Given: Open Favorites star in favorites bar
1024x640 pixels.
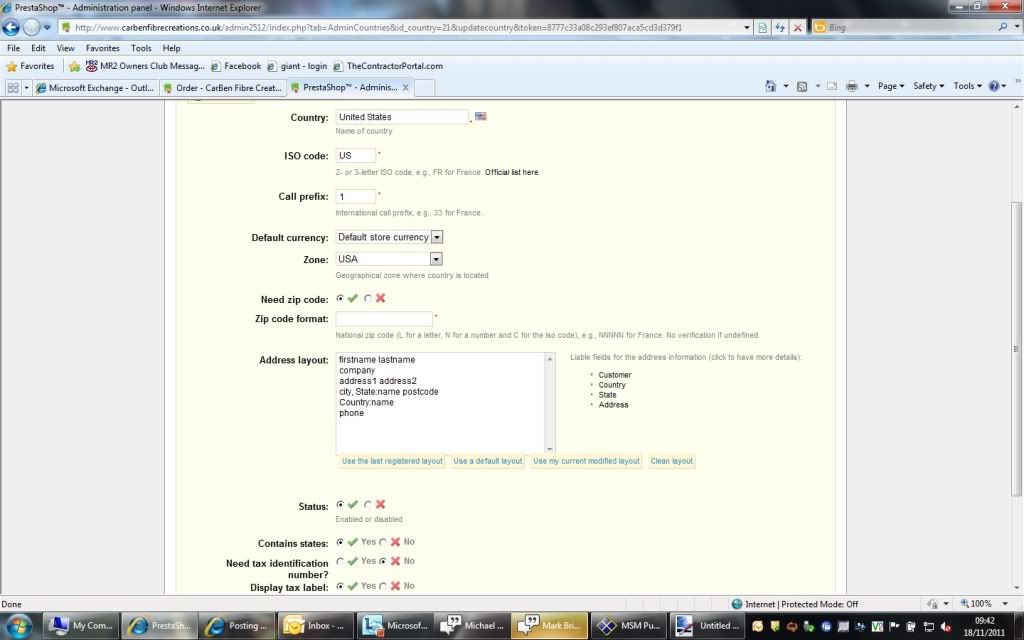Looking at the screenshot, I should point(30,66).
